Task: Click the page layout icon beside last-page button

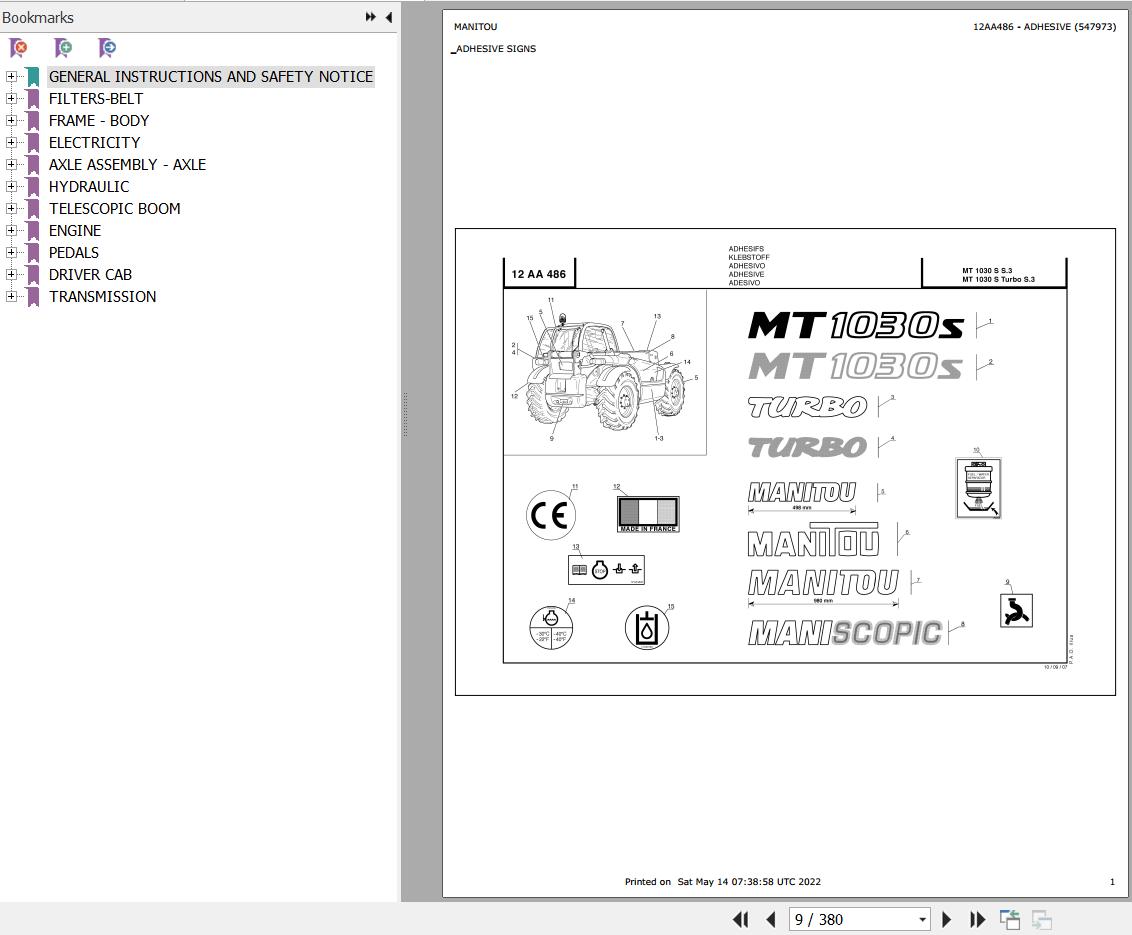Action: (1010, 919)
